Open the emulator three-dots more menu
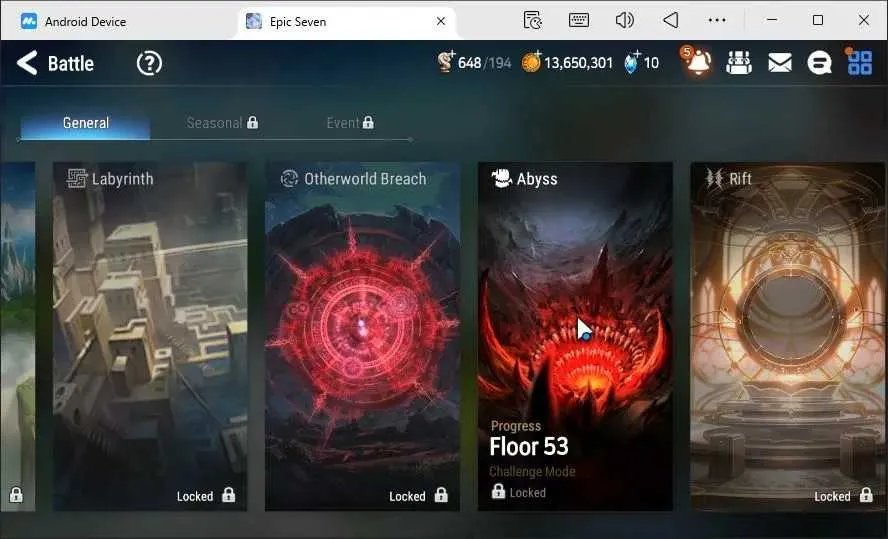The image size is (888, 539). tap(717, 20)
